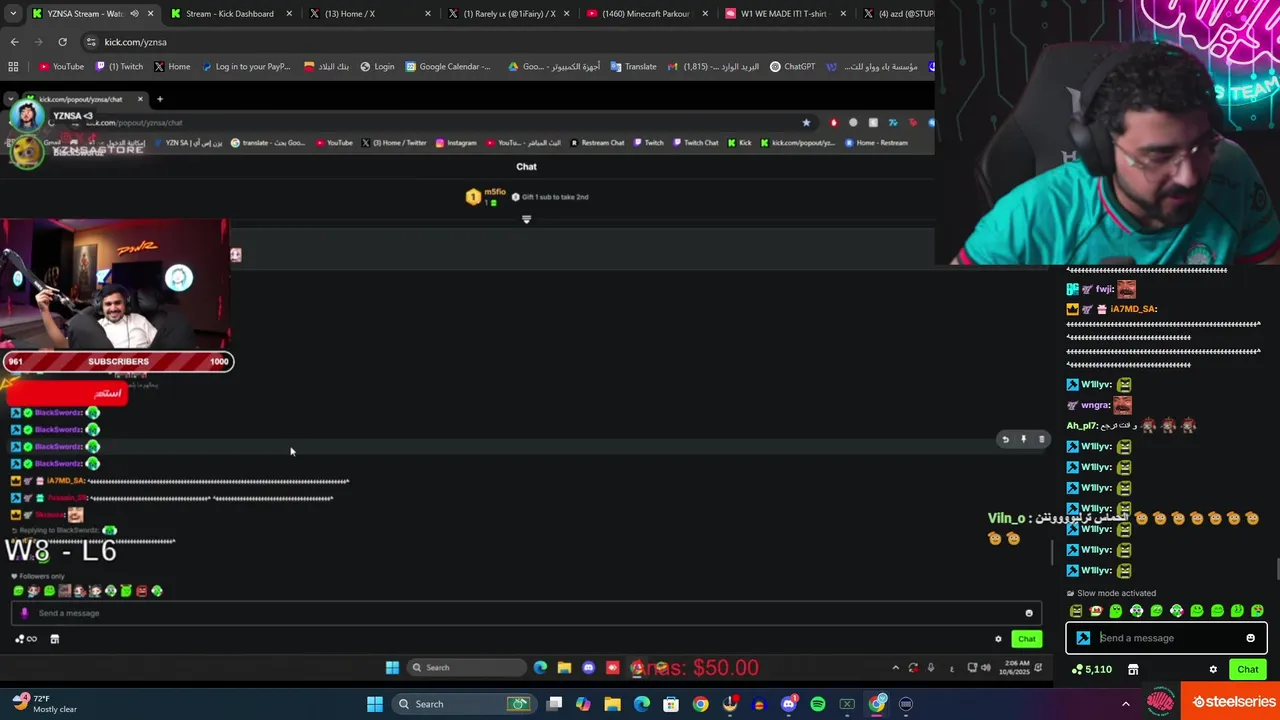Image resolution: width=1280 pixels, height=720 pixels.
Task: Open emoji picker in right chat message box
Action: 1250,638
